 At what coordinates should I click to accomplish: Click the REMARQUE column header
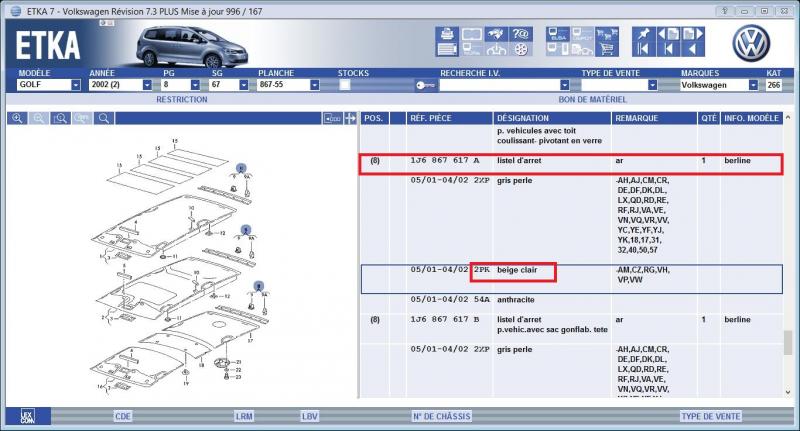(655, 118)
